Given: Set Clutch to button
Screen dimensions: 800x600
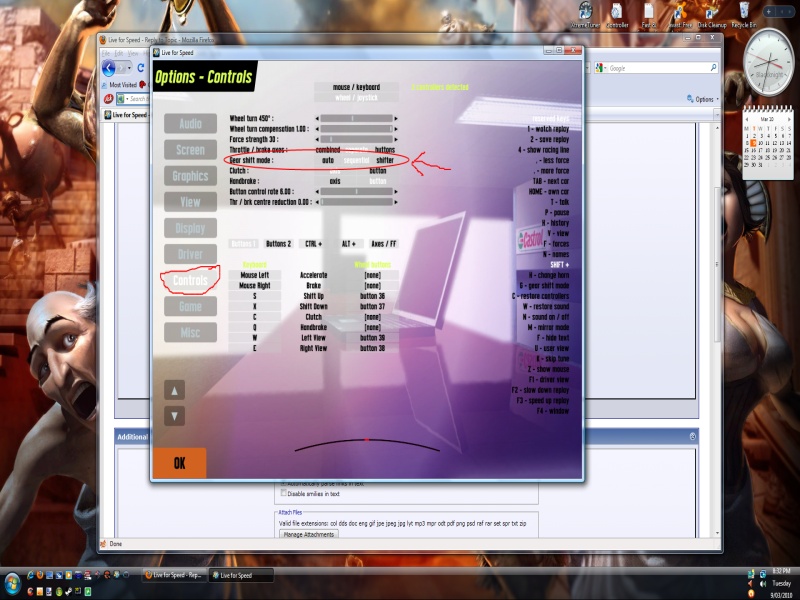Looking at the screenshot, I should pos(378,171).
